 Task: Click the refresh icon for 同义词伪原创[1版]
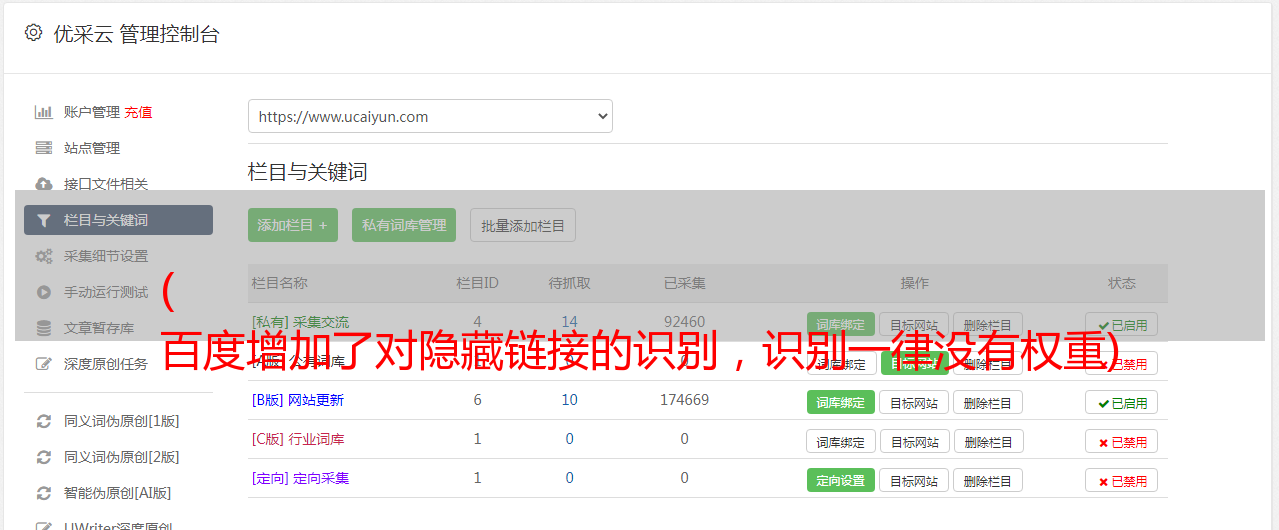click(x=43, y=421)
